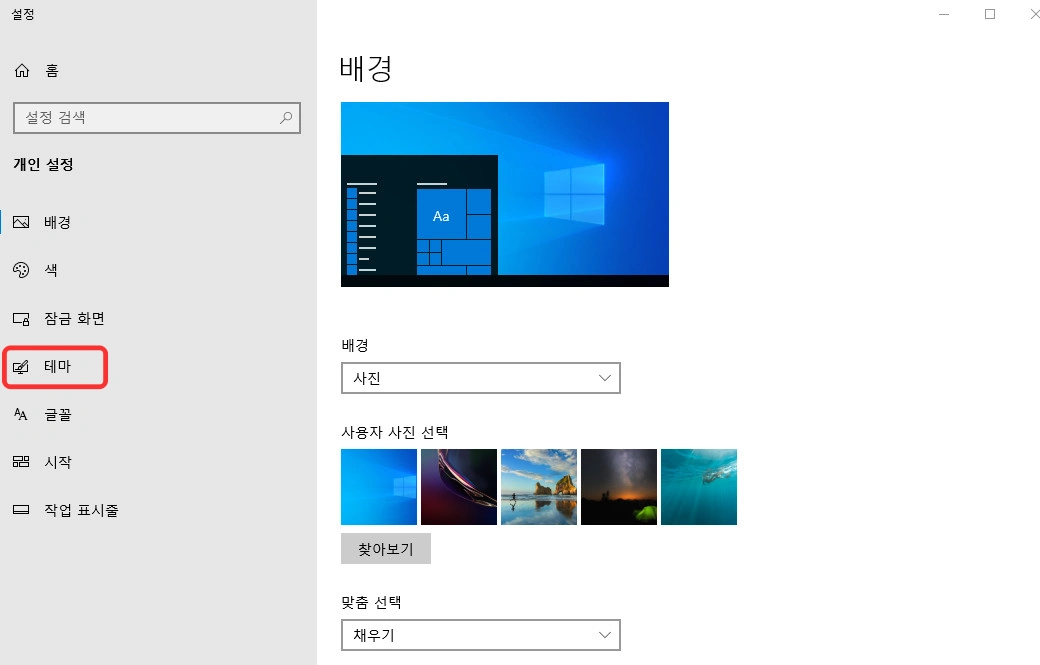
Task: Open 시작 settings page
Action: [158, 462]
